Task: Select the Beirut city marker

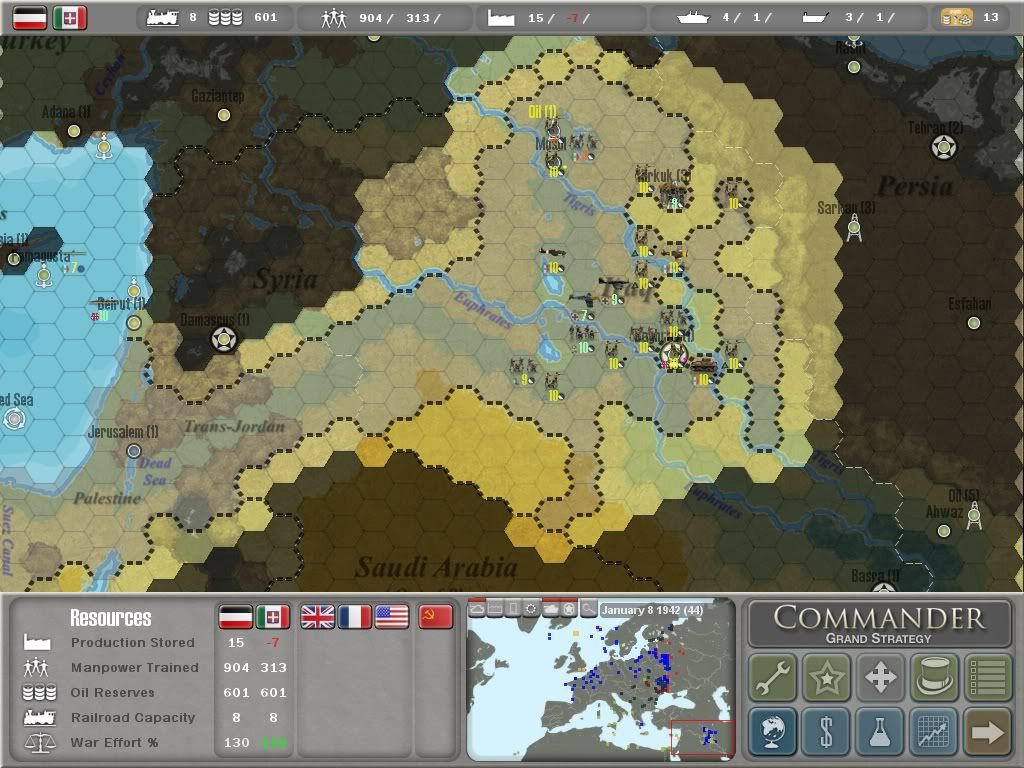Action: 134,323
